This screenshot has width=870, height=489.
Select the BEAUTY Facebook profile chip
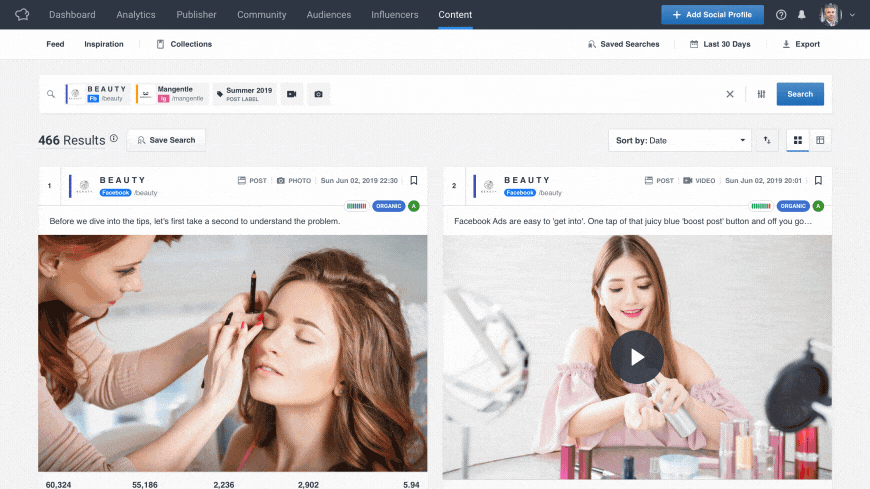pyautogui.click(x=98, y=94)
